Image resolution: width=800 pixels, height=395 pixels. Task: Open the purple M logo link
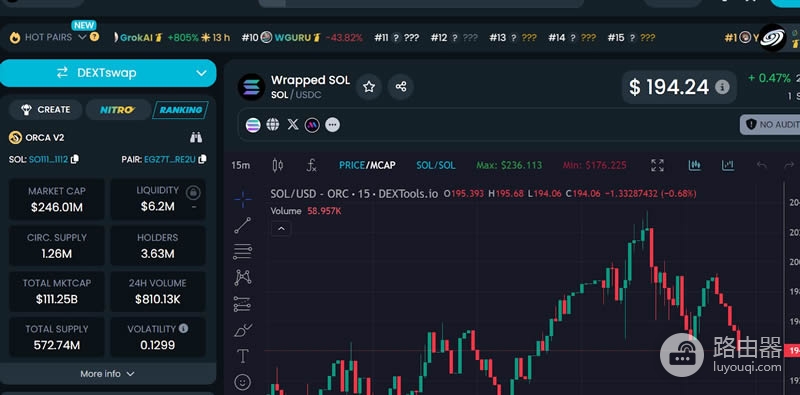pos(312,125)
